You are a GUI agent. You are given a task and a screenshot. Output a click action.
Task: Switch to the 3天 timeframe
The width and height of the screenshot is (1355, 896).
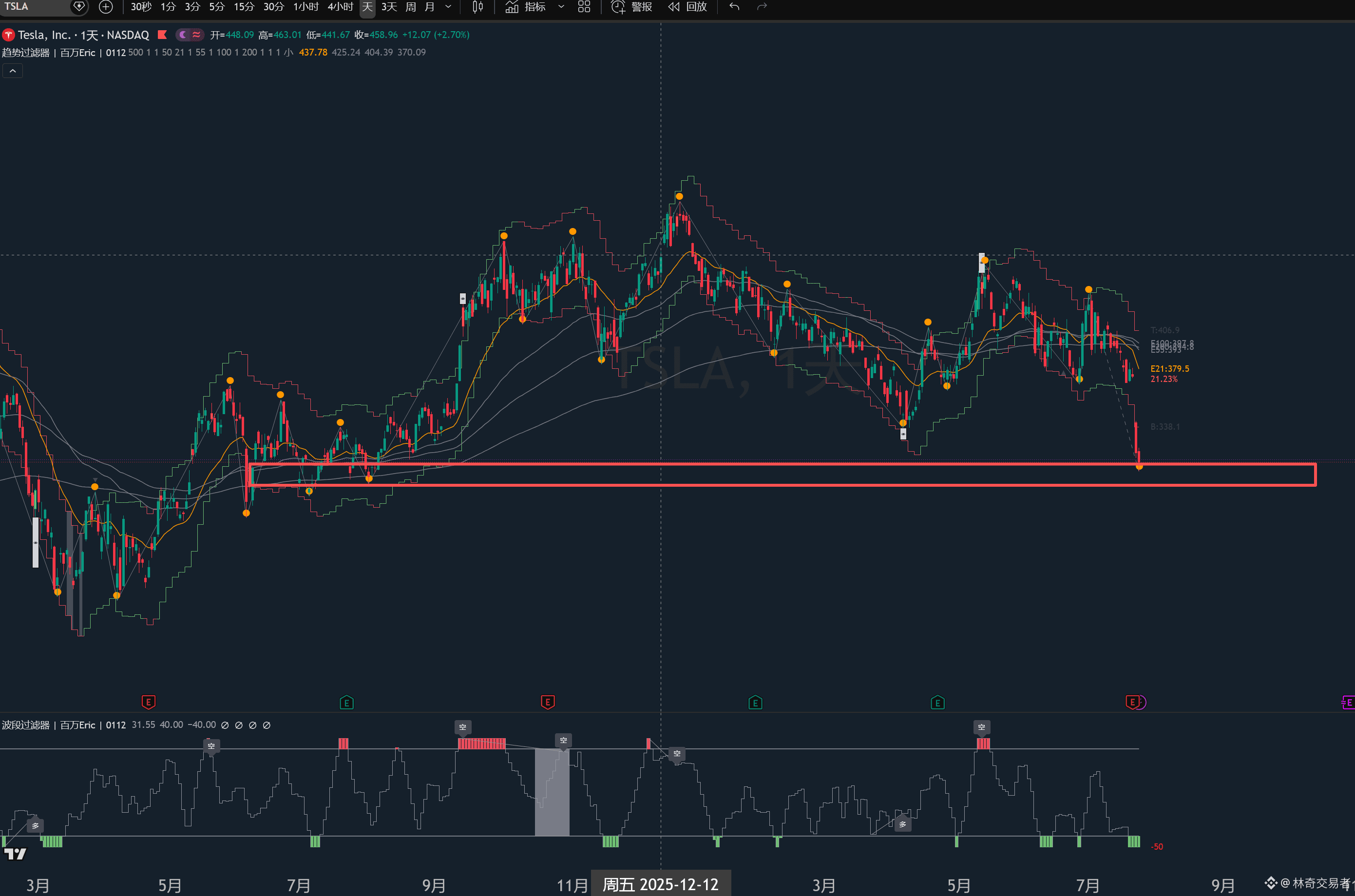point(389,7)
